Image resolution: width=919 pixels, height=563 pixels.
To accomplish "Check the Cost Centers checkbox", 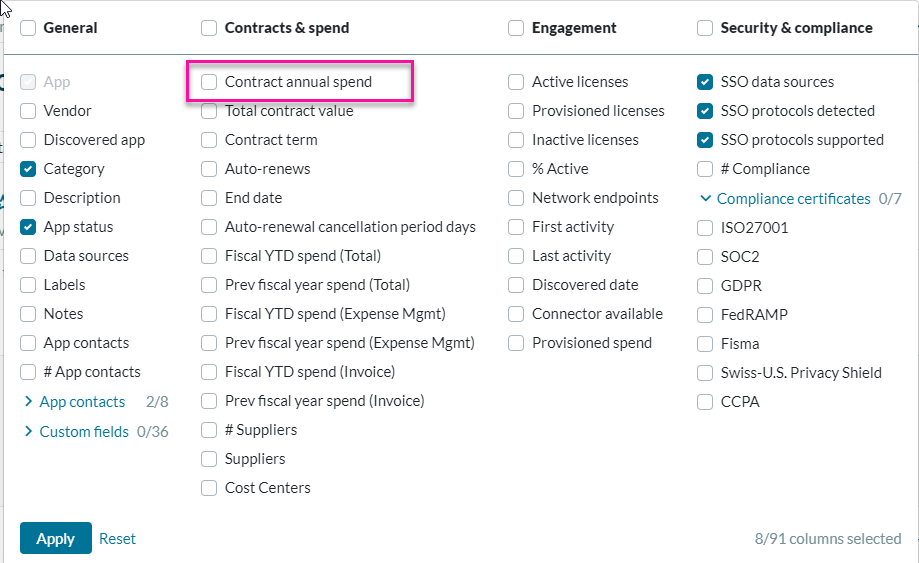I will click(209, 488).
